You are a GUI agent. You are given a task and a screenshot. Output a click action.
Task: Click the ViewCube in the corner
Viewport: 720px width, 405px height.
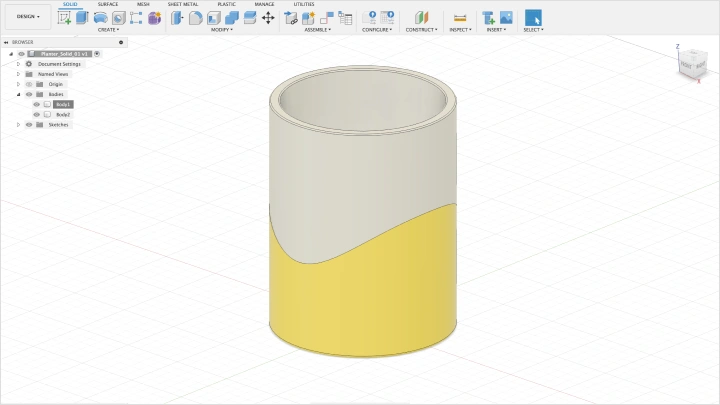click(689, 63)
